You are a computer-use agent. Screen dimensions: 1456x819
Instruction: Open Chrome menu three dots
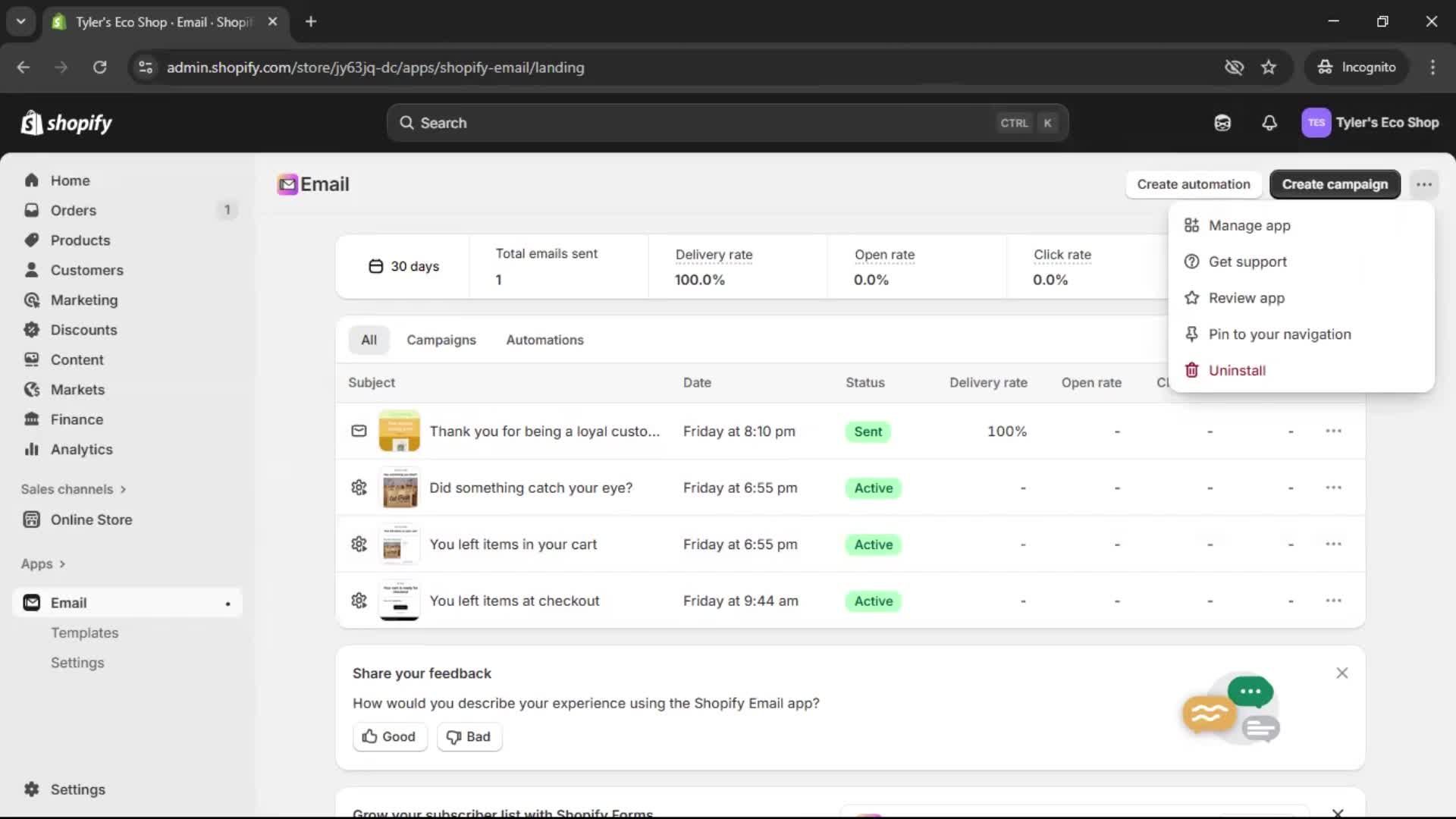click(1432, 67)
